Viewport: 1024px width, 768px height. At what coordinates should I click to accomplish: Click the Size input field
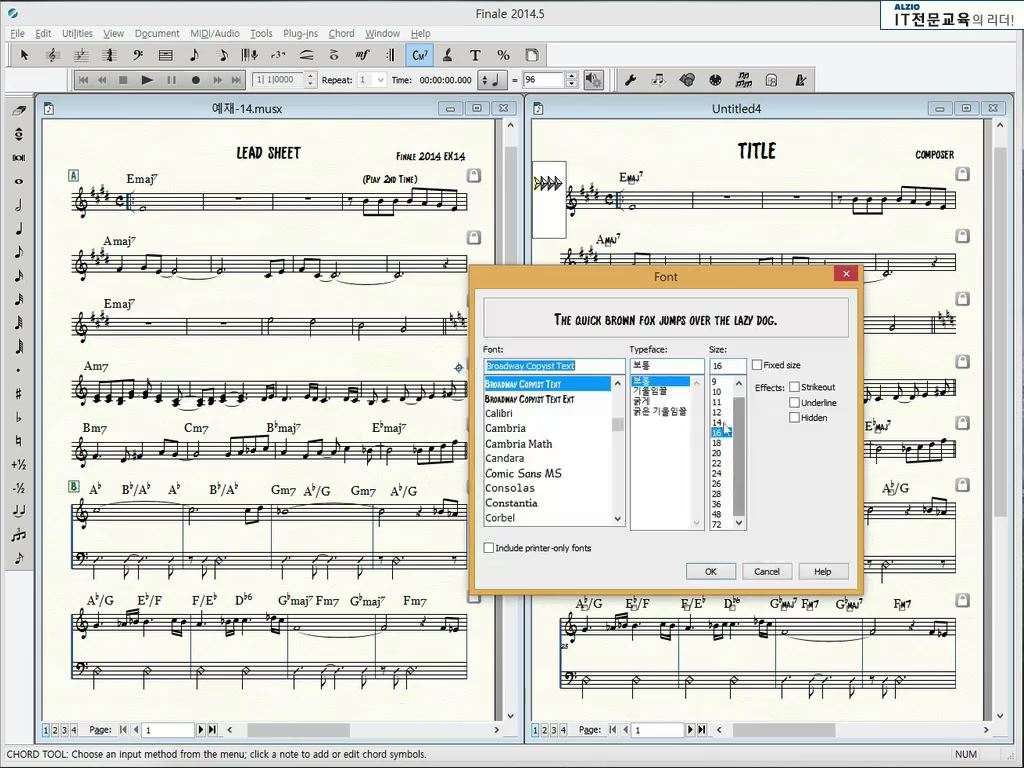pyautogui.click(x=728, y=366)
